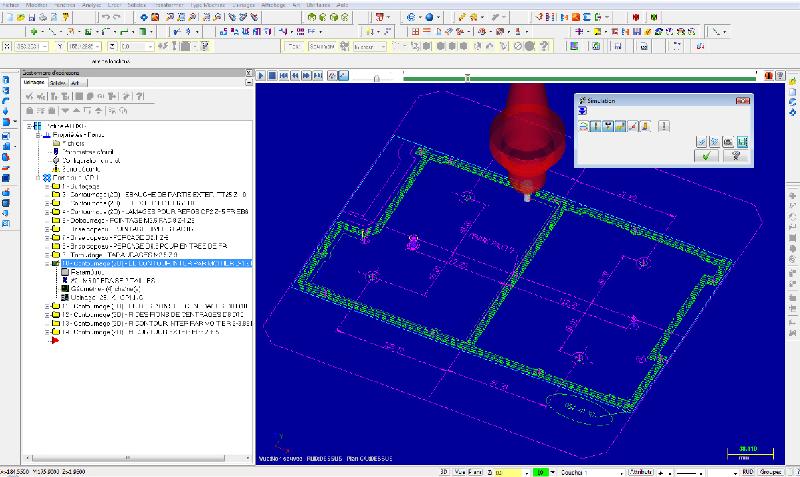
Task: Click the red insert arrow at the tree bottom
Action: pos(55,340)
